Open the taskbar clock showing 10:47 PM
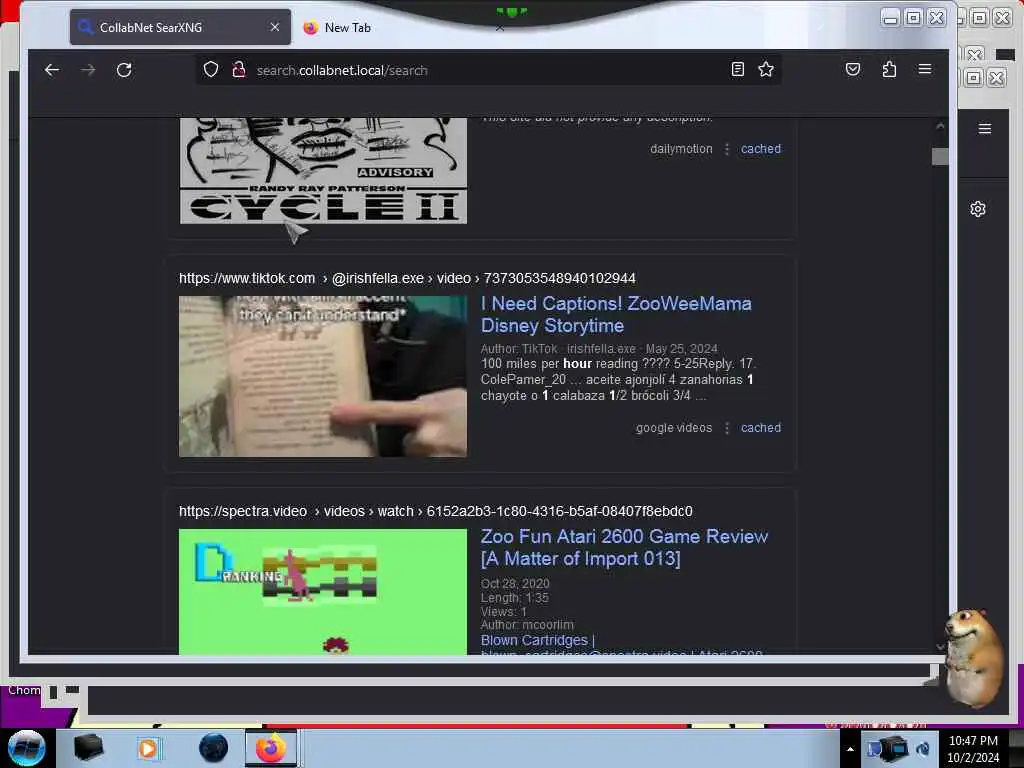 pyautogui.click(x=973, y=749)
